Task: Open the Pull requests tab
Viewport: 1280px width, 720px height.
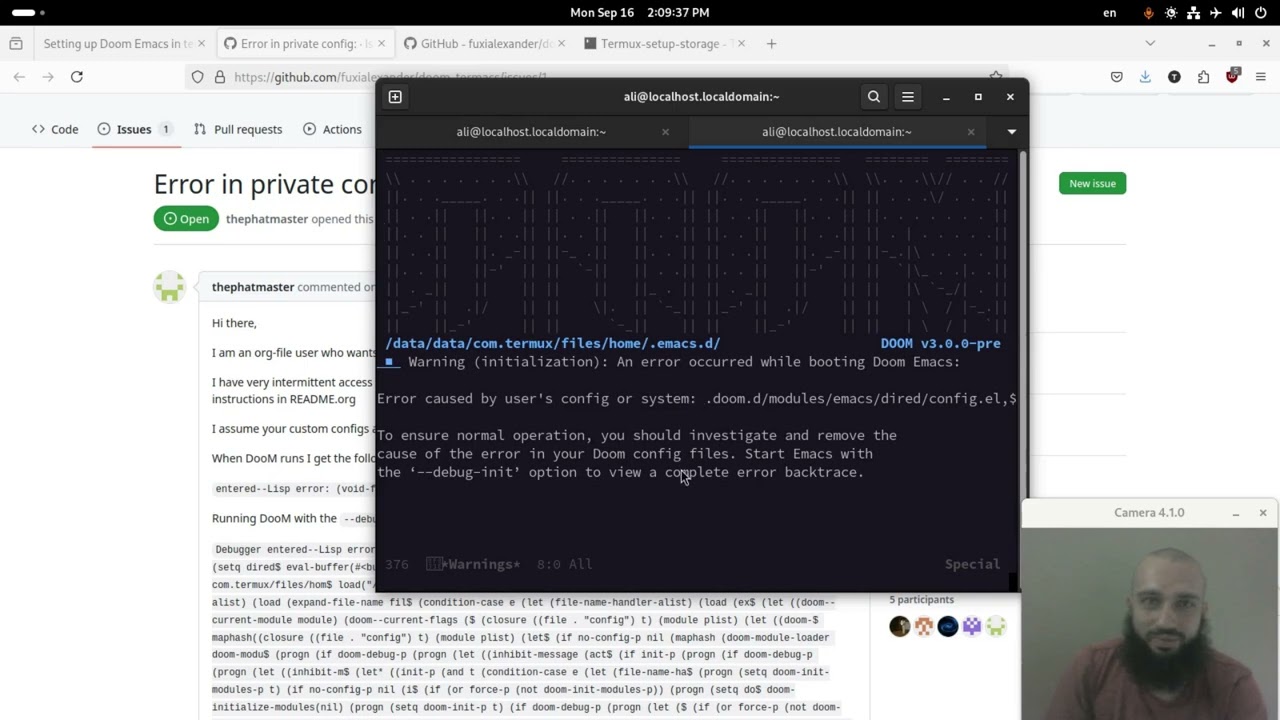Action: click(x=238, y=129)
